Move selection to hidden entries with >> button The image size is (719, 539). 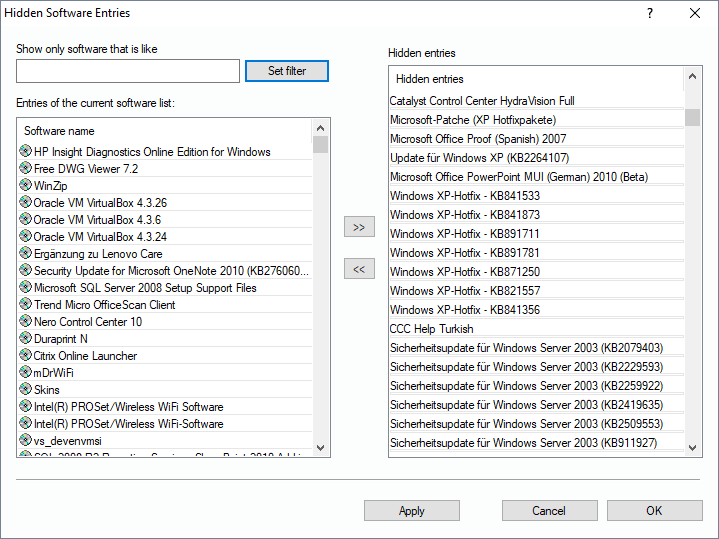point(359,227)
